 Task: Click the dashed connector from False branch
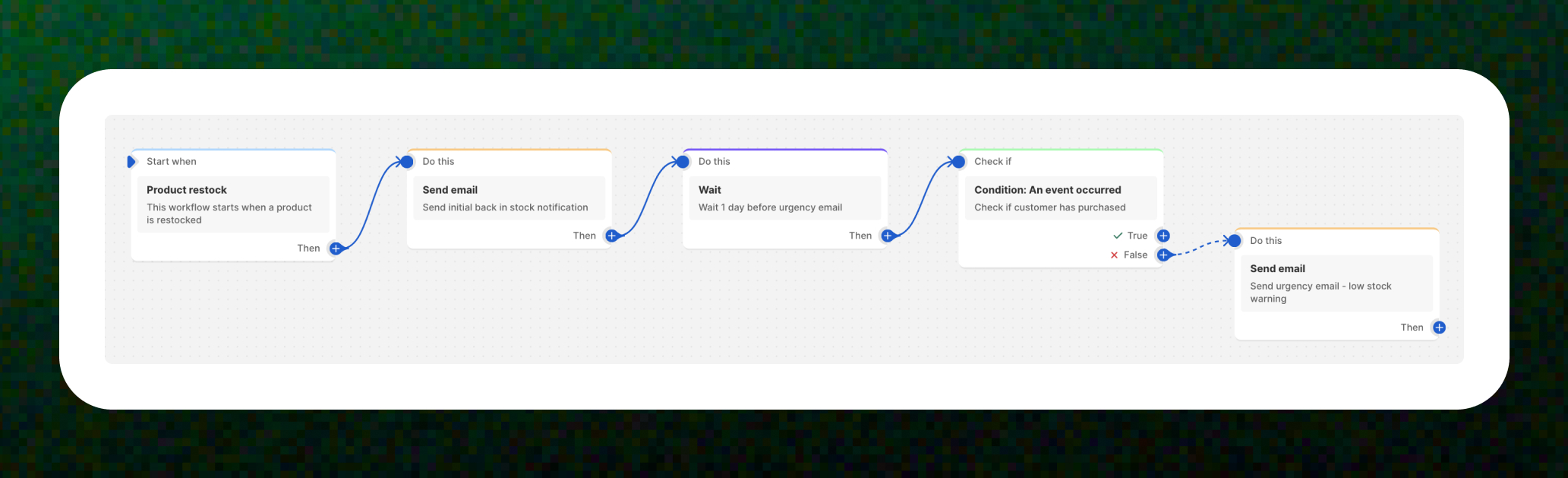coord(1198,248)
